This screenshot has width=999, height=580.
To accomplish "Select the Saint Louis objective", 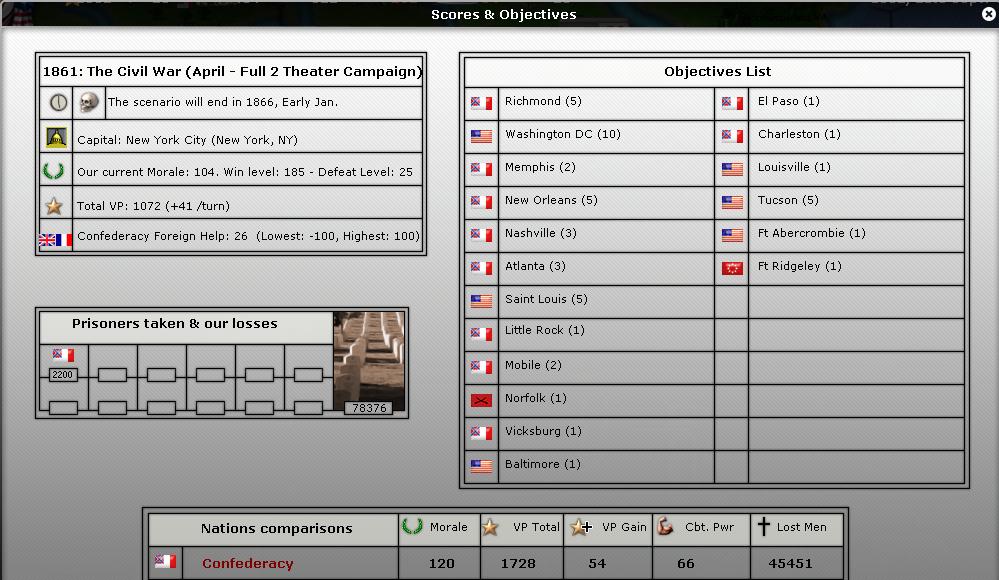I will tap(546, 299).
